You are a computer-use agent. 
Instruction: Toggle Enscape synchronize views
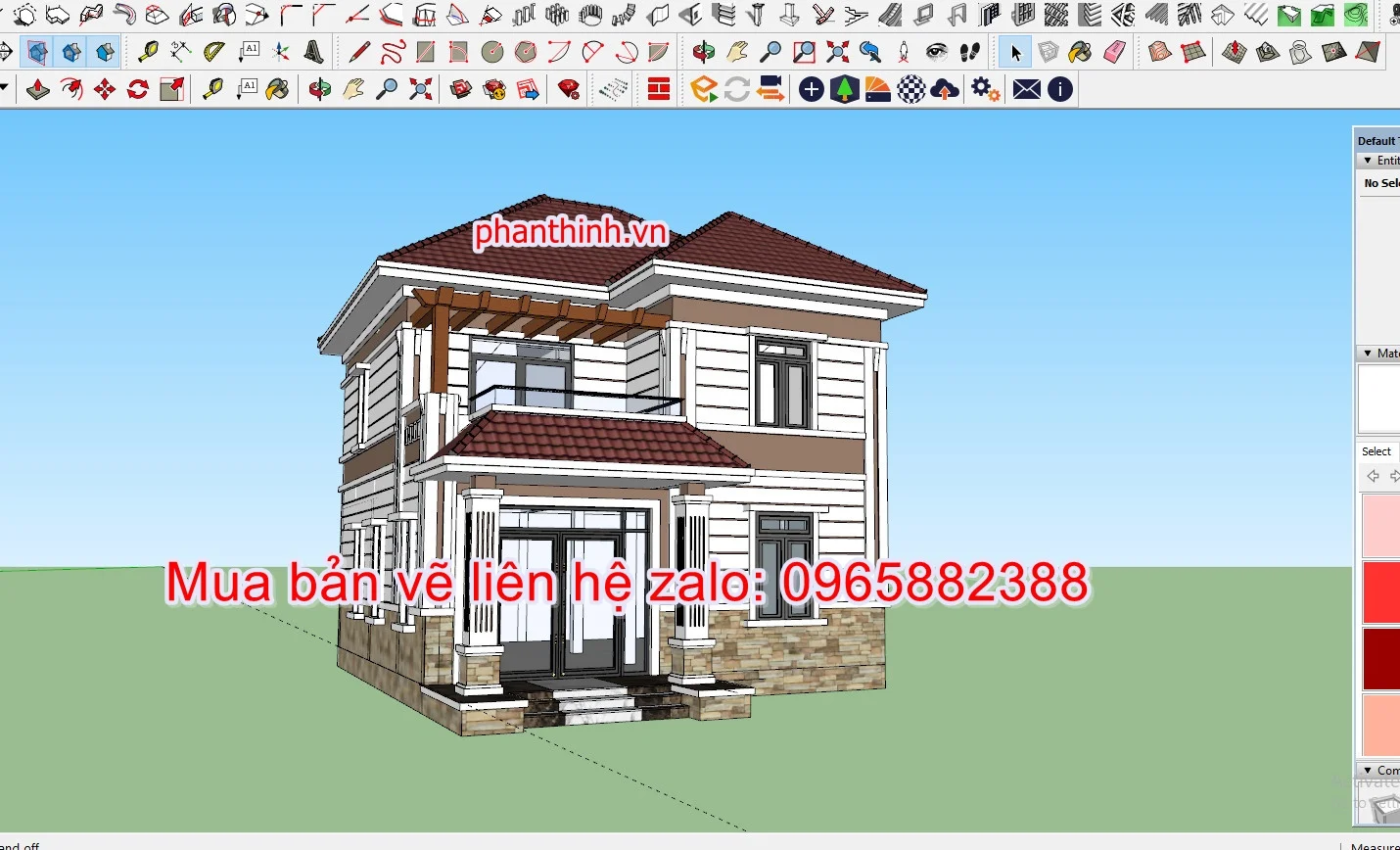tap(770, 90)
